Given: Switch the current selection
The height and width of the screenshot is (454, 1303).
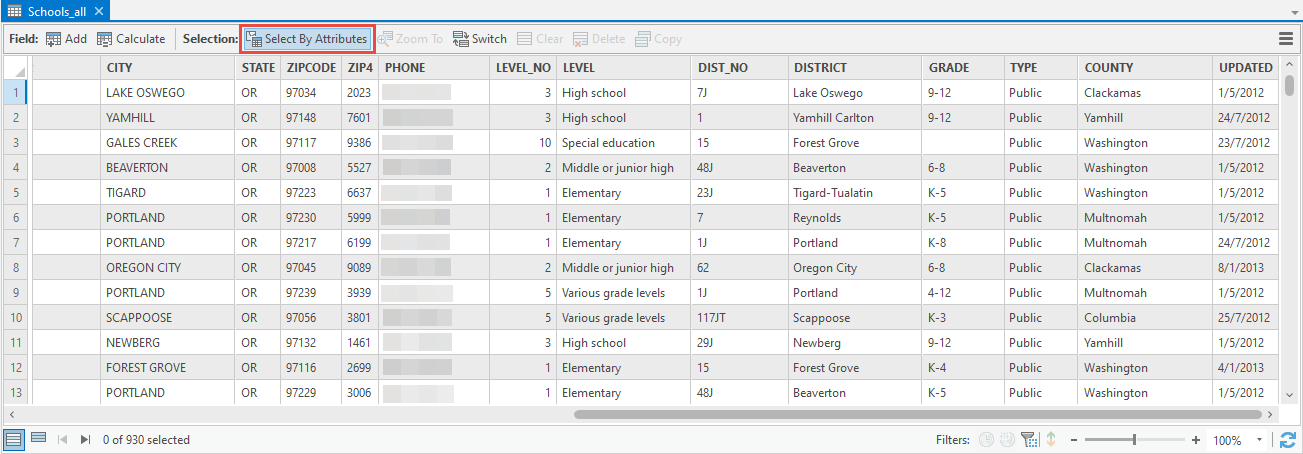Looking at the screenshot, I should click(x=480, y=39).
